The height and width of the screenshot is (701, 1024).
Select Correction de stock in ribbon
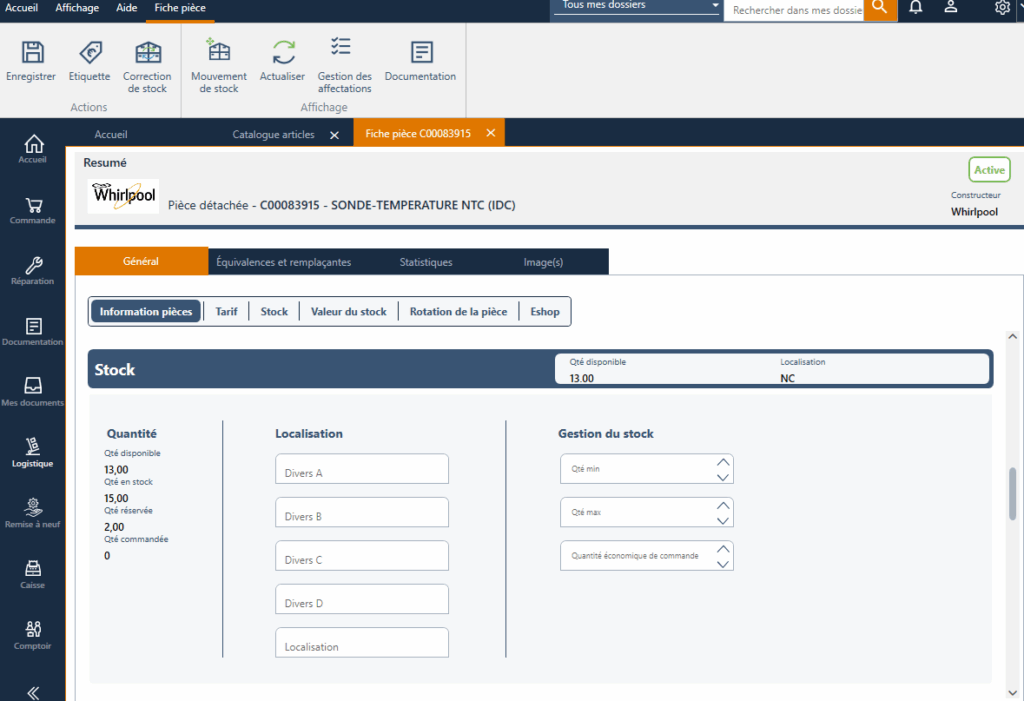[147, 54]
